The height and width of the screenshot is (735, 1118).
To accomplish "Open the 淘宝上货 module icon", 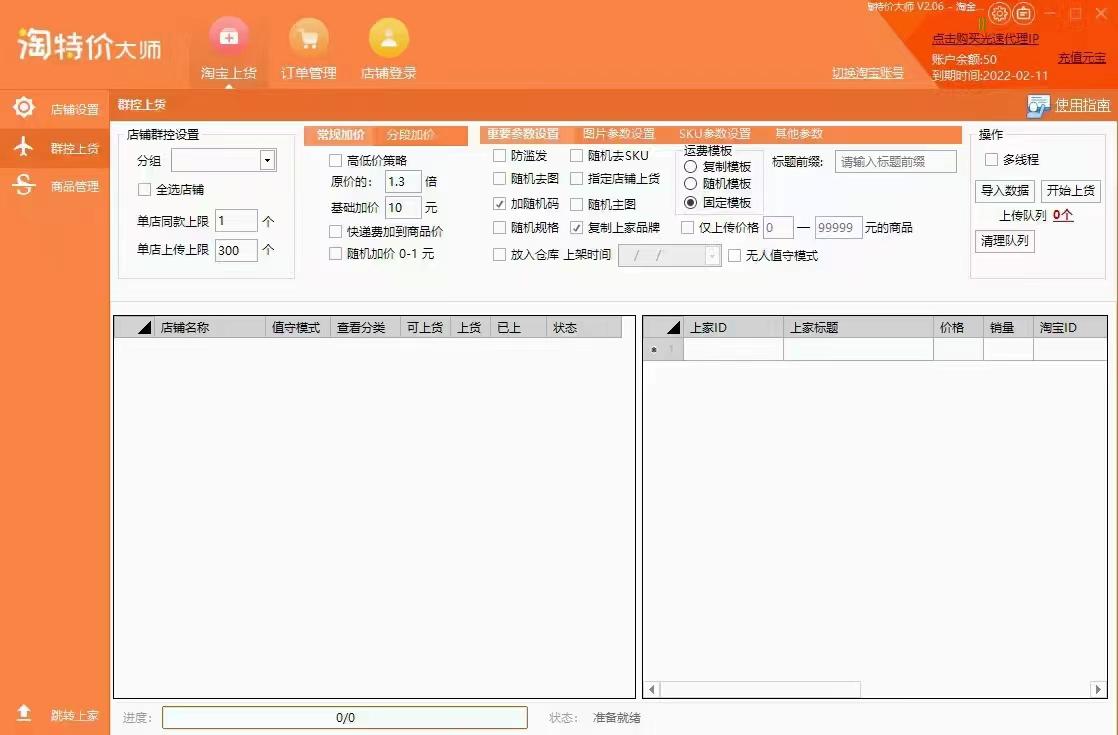I will [229, 37].
